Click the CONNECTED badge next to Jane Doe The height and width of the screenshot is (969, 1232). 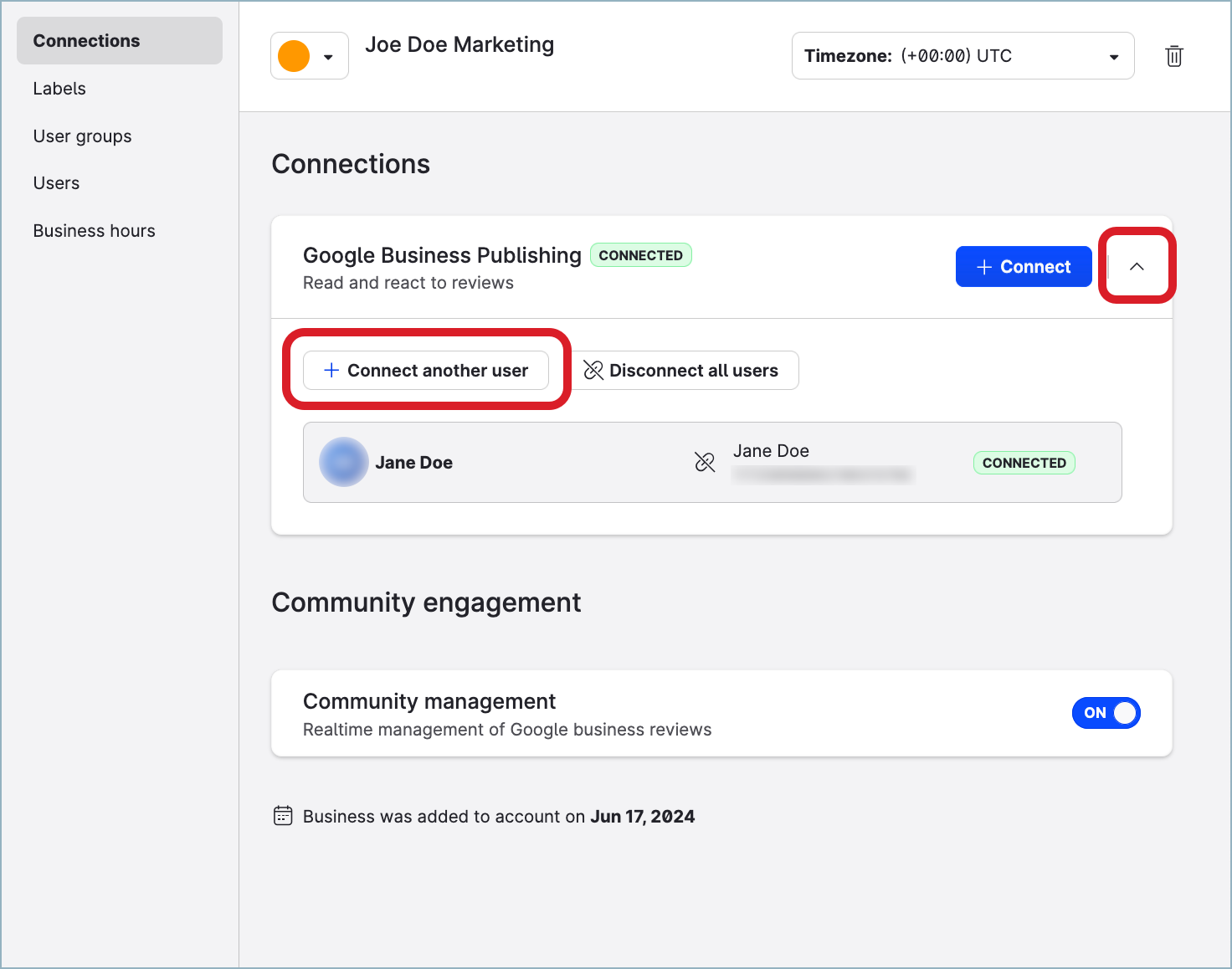(1024, 462)
